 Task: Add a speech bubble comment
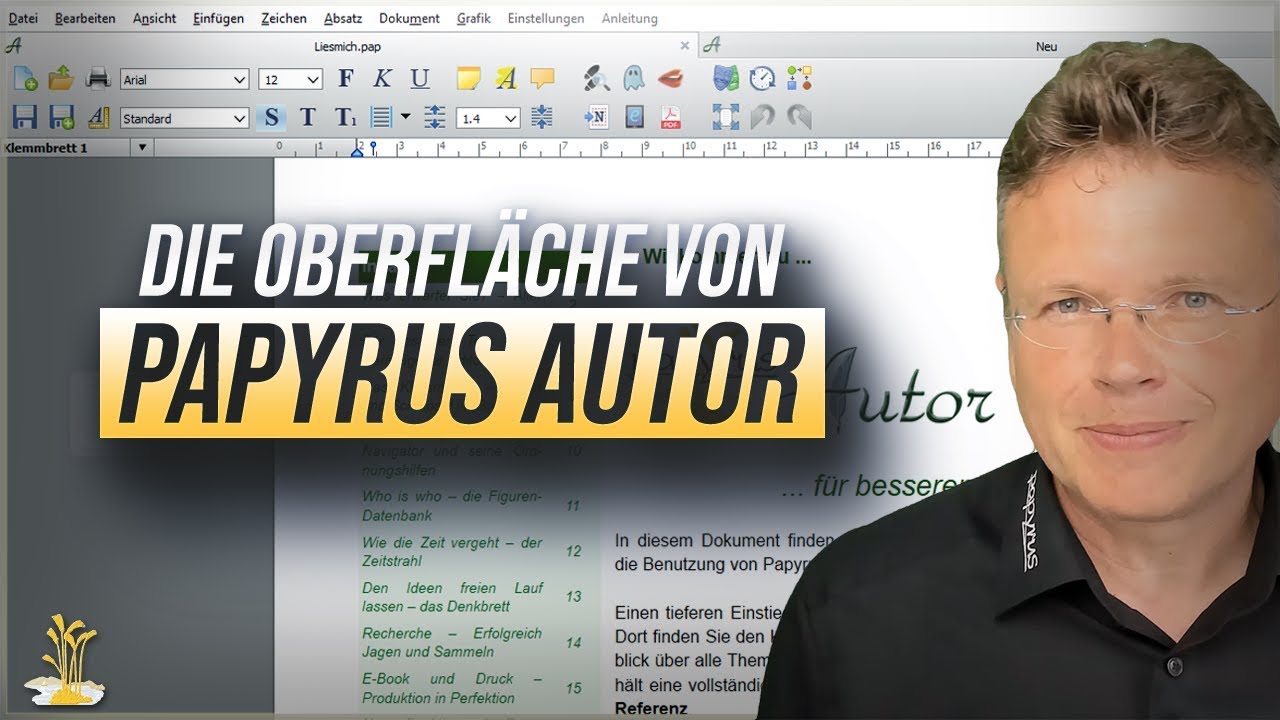(542, 78)
